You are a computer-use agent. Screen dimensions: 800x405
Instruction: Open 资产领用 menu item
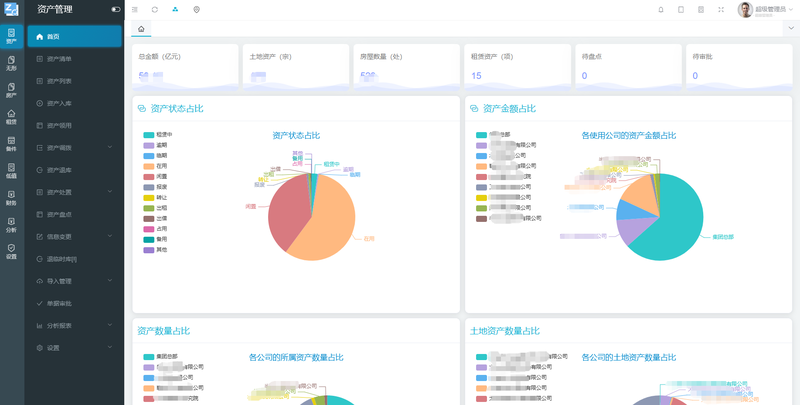pyautogui.click(x=74, y=125)
